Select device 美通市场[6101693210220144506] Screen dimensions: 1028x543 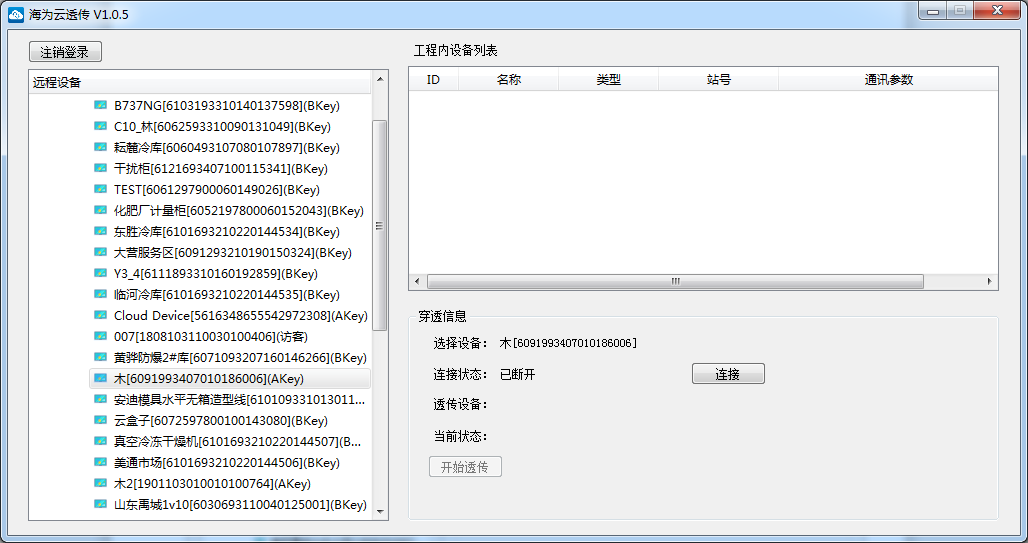(x=227, y=462)
